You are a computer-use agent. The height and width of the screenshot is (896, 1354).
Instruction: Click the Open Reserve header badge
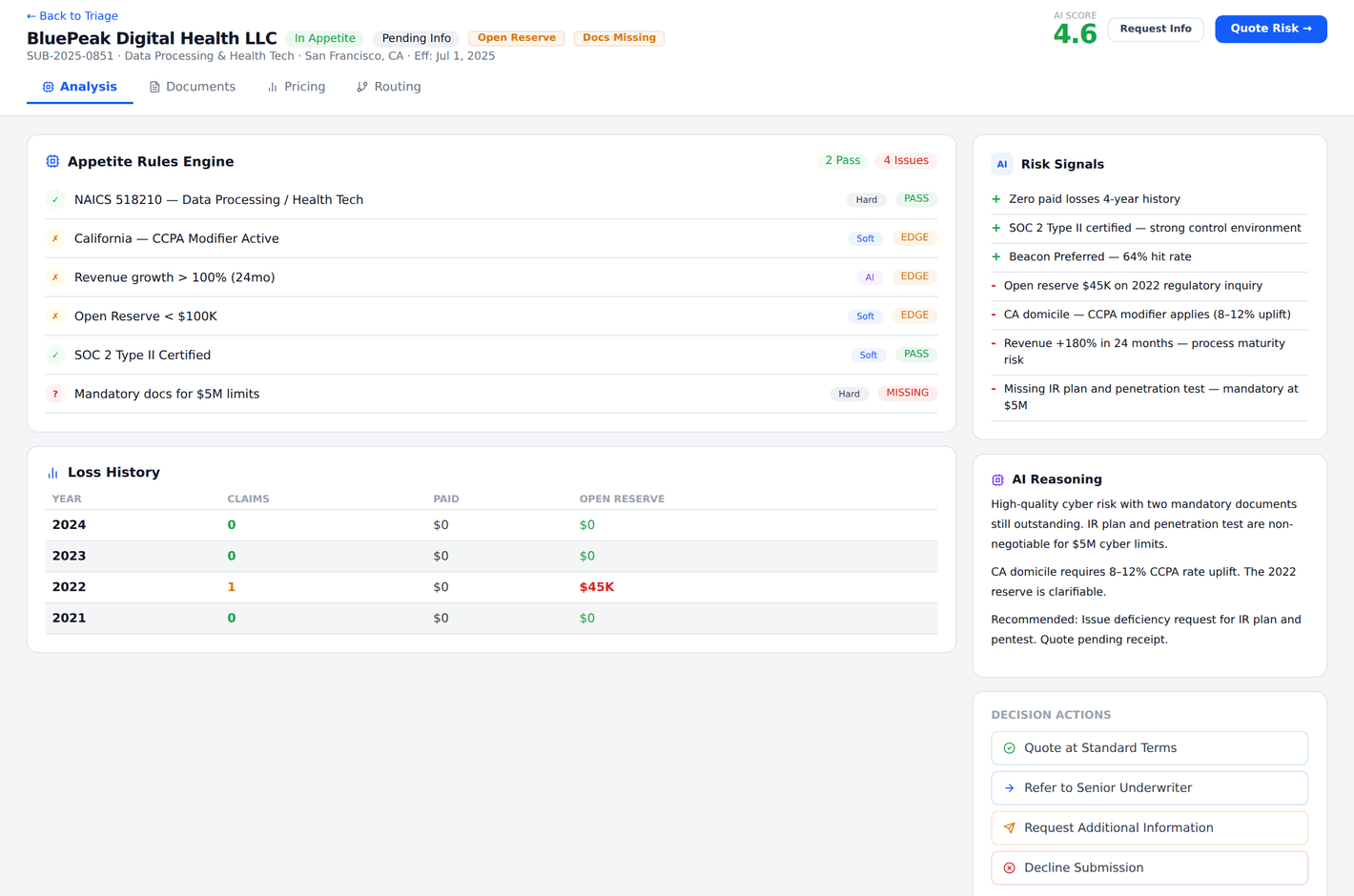tap(517, 38)
